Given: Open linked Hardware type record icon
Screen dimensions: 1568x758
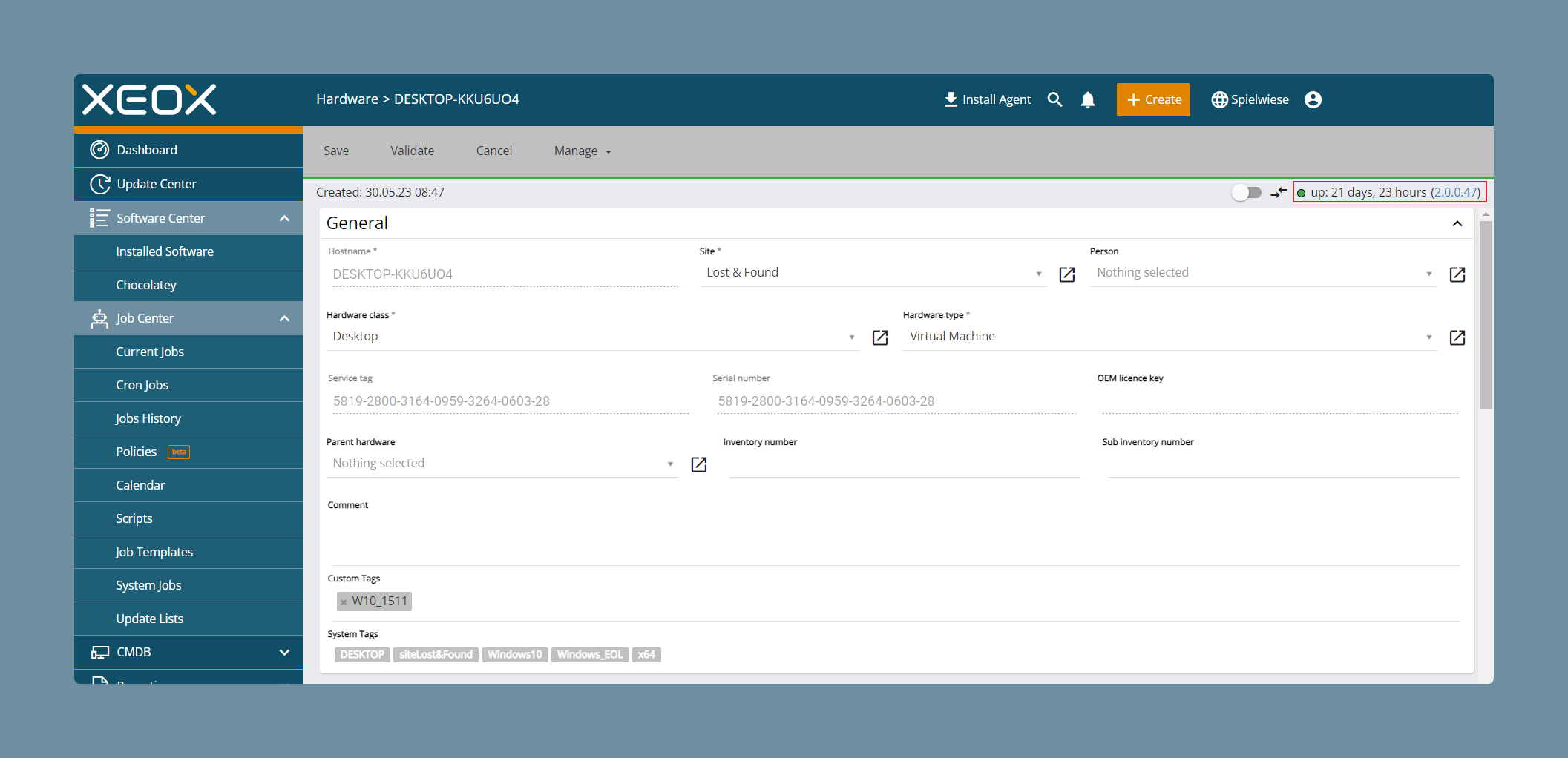Looking at the screenshot, I should coord(1457,337).
